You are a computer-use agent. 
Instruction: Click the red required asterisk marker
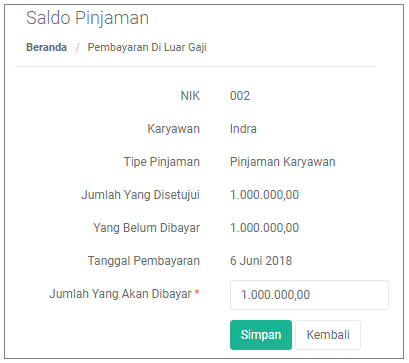coord(197,292)
